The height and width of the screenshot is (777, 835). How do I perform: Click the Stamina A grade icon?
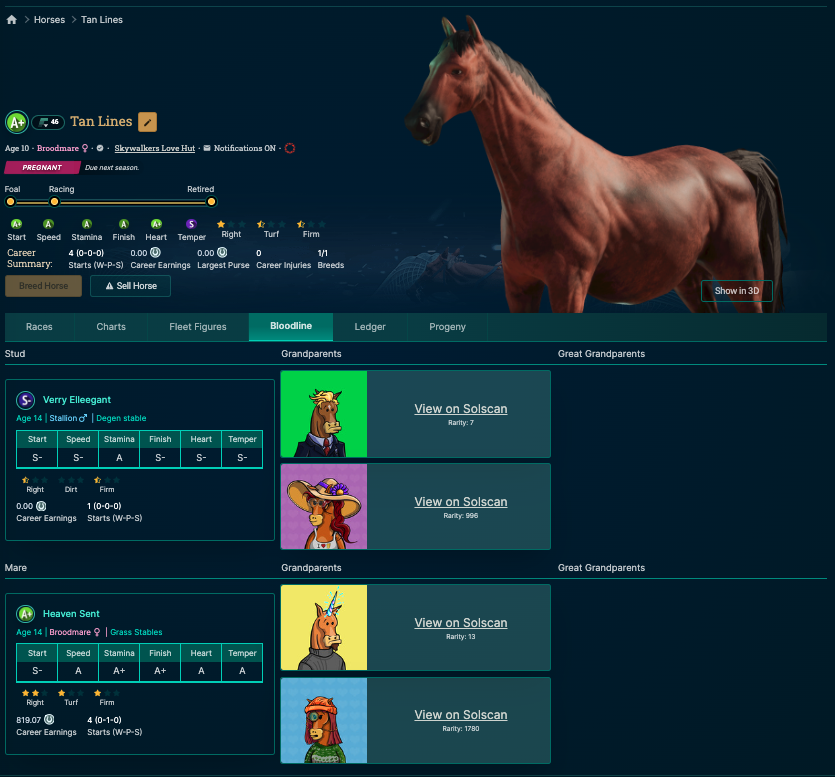pyautogui.click(x=87, y=224)
